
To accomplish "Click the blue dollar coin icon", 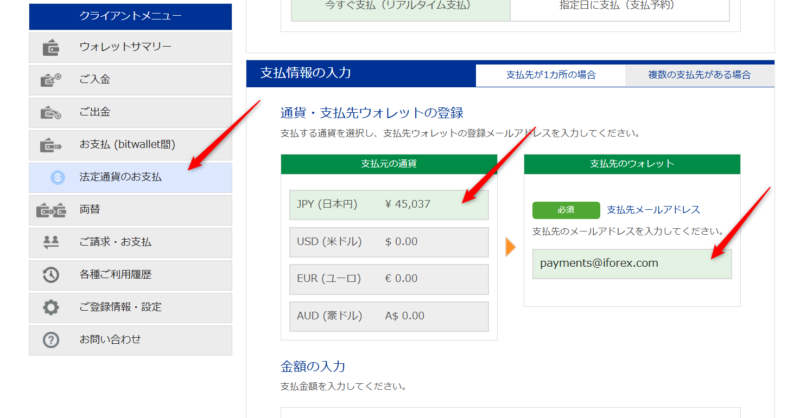I will (x=58, y=178).
